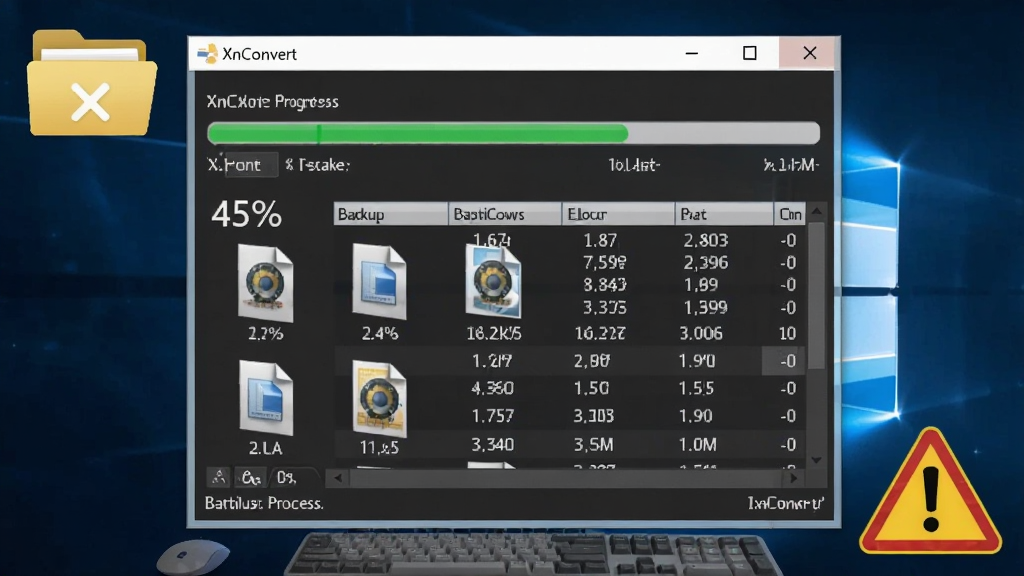The image size is (1024, 576).
Task: Select the cell with value 3,303
Action: coord(594,415)
